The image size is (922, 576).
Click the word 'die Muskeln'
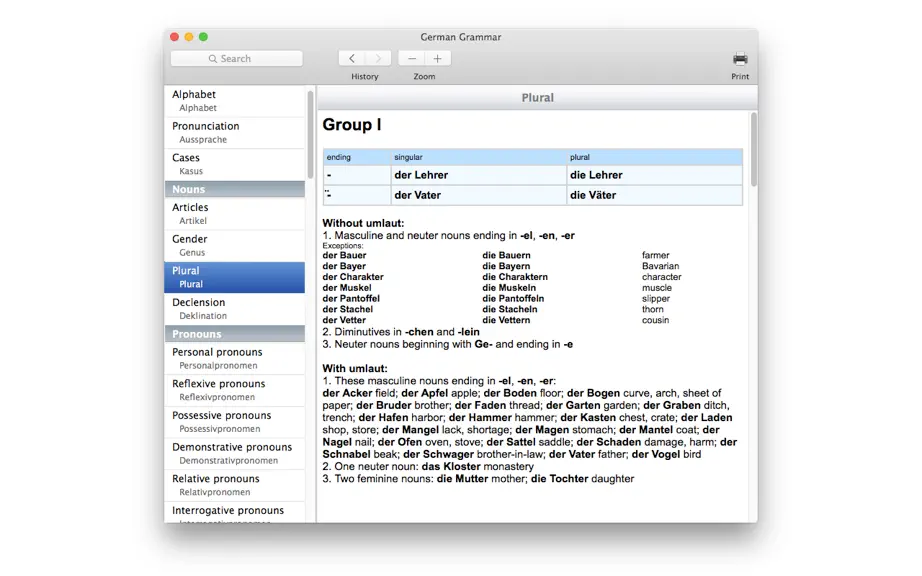(x=509, y=288)
